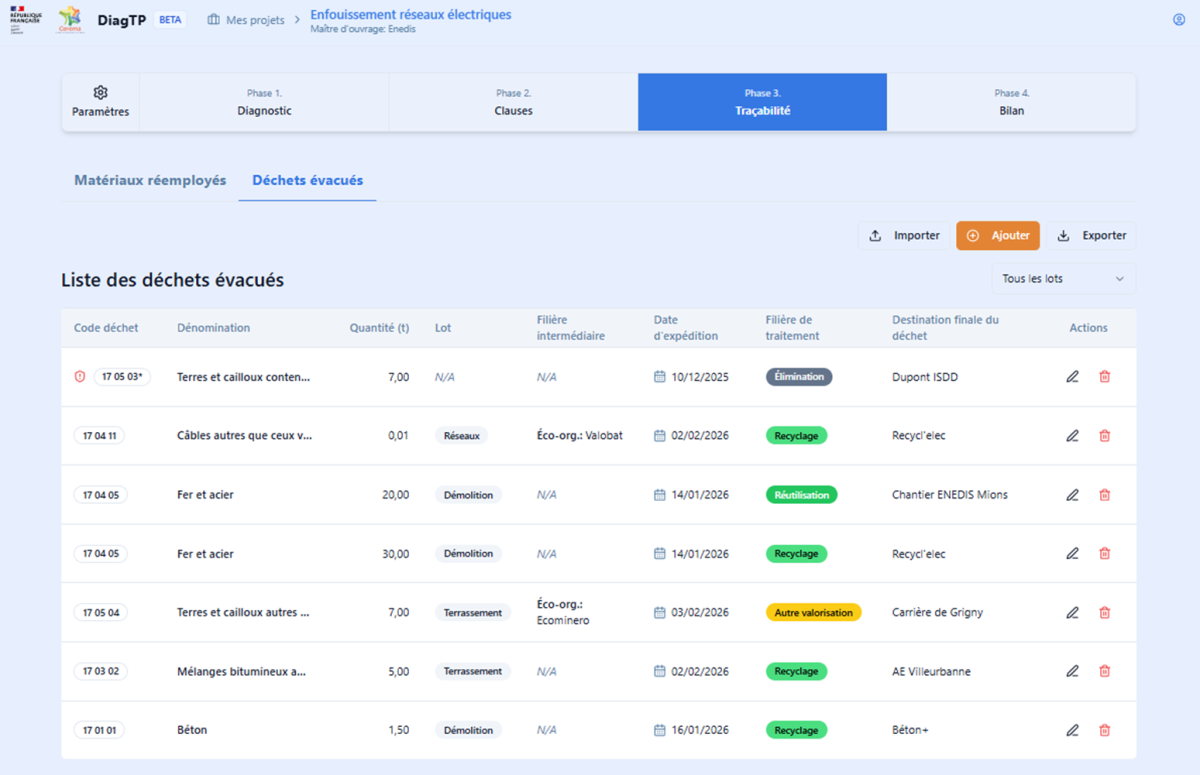1200x775 pixels.
Task: Click calendar icon beside 10/12/2025 date
Action: point(659,377)
